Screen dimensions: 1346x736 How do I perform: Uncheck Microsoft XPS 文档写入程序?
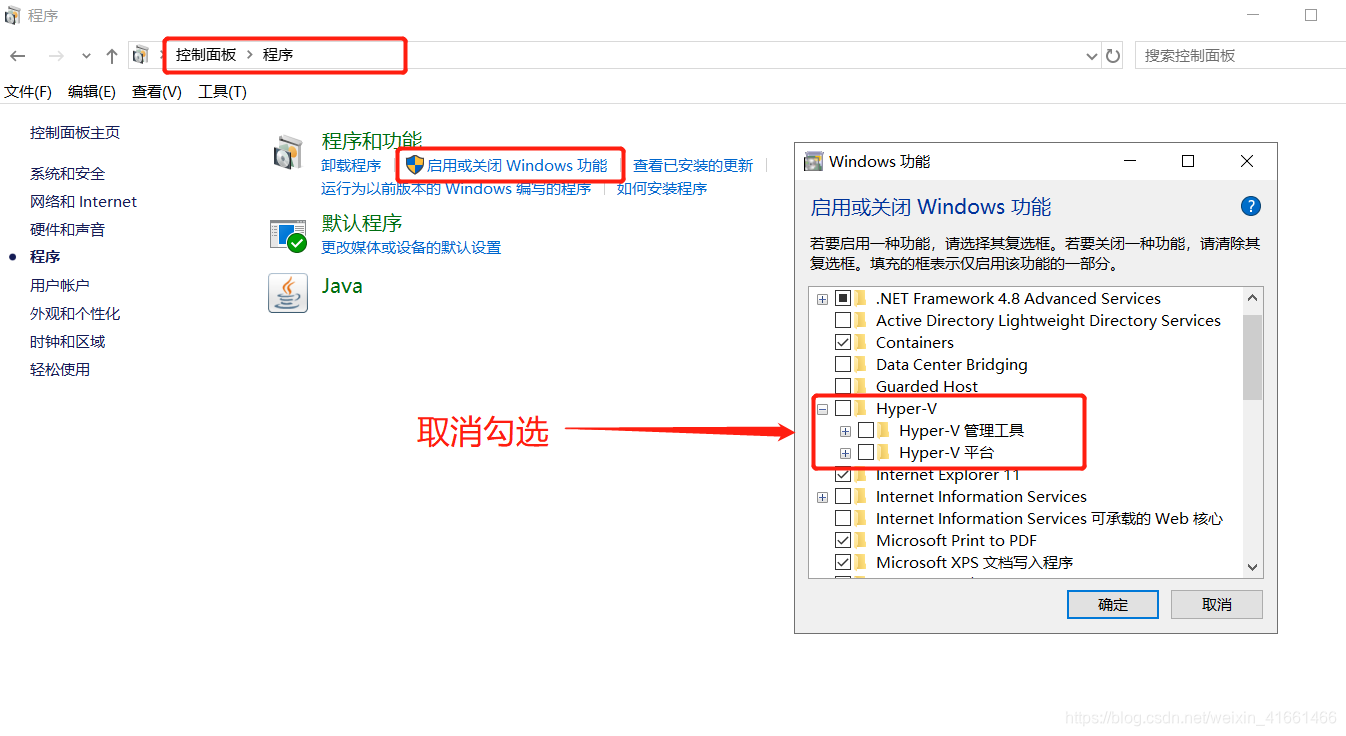click(x=843, y=563)
